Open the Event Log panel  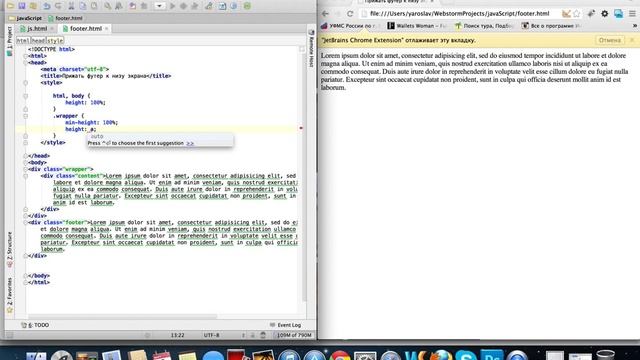(285, 325)
